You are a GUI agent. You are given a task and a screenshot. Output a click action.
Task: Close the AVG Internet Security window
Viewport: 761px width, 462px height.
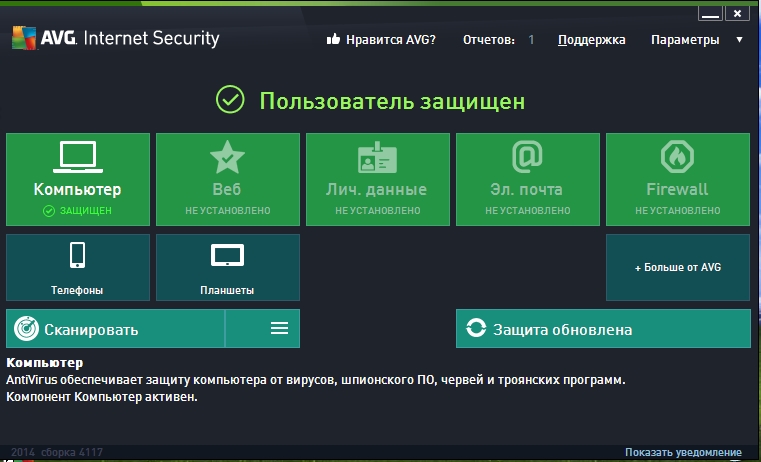(x=737, y=14)
